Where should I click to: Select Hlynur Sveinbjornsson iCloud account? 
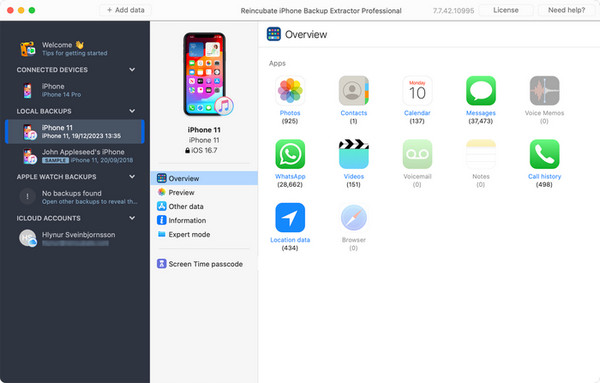click(x=75, y=238)
